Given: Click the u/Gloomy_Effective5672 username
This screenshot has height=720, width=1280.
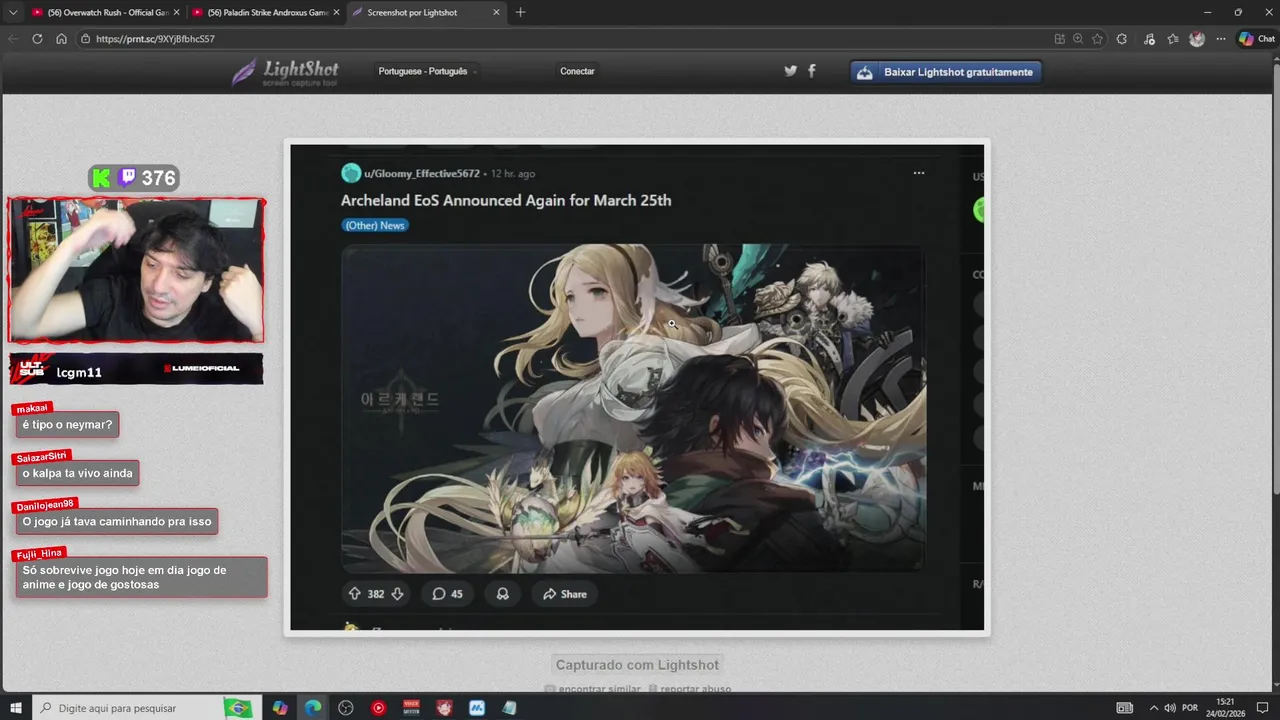Looking at the screenshot, I should (422, 174).
